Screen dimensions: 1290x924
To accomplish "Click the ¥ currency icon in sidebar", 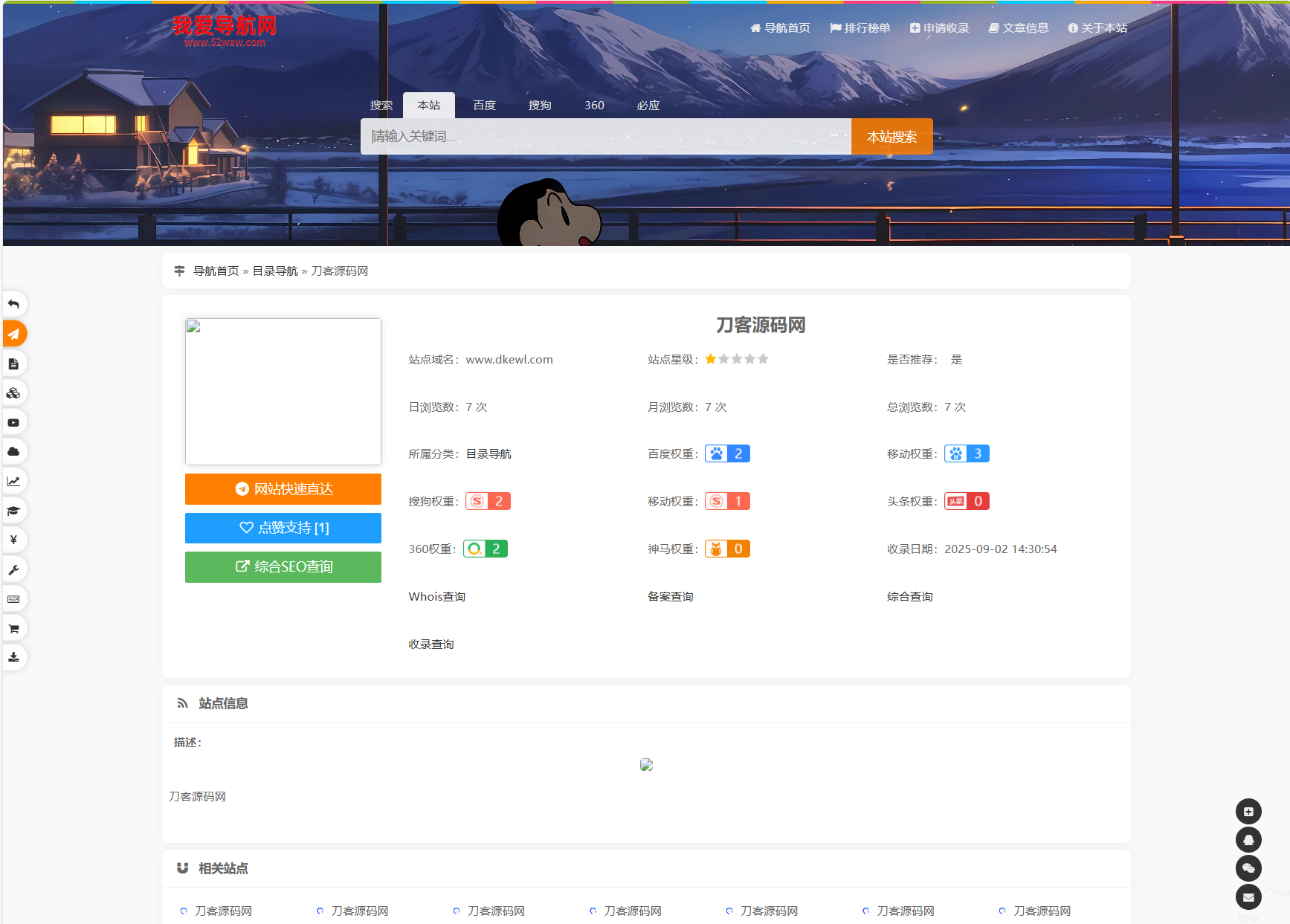I will click(x=14, y=540).
